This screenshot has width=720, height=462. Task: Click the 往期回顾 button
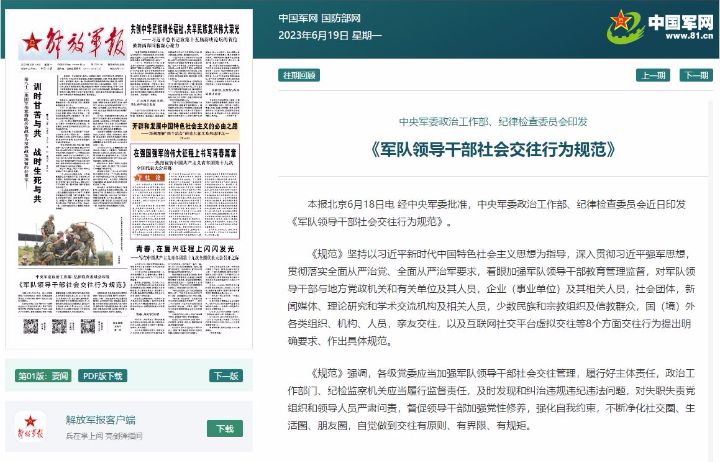click(x=297, y=75)
